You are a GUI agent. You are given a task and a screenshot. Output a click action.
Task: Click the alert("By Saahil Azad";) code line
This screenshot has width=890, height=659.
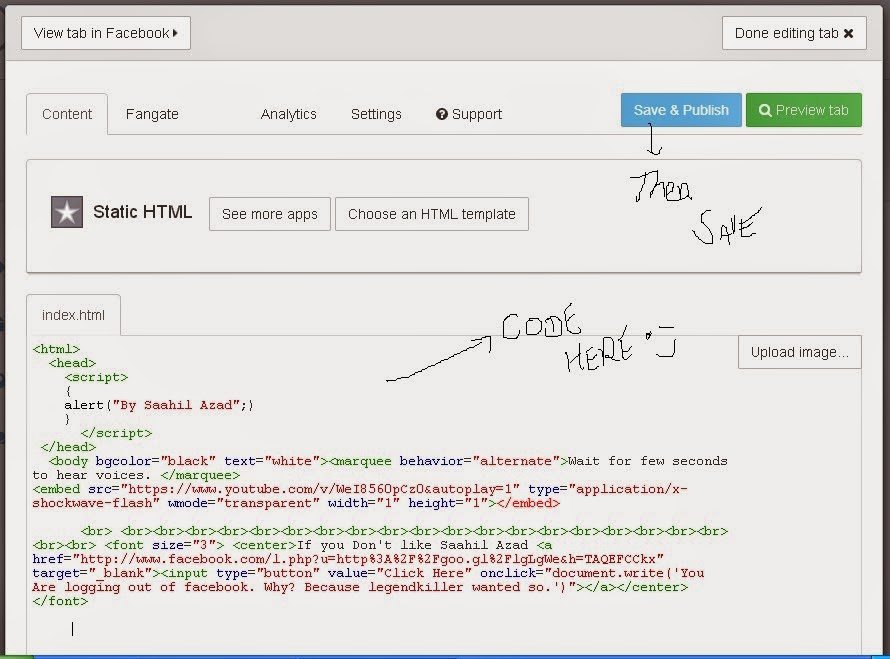pyautogui.click(x=159, y=405)
